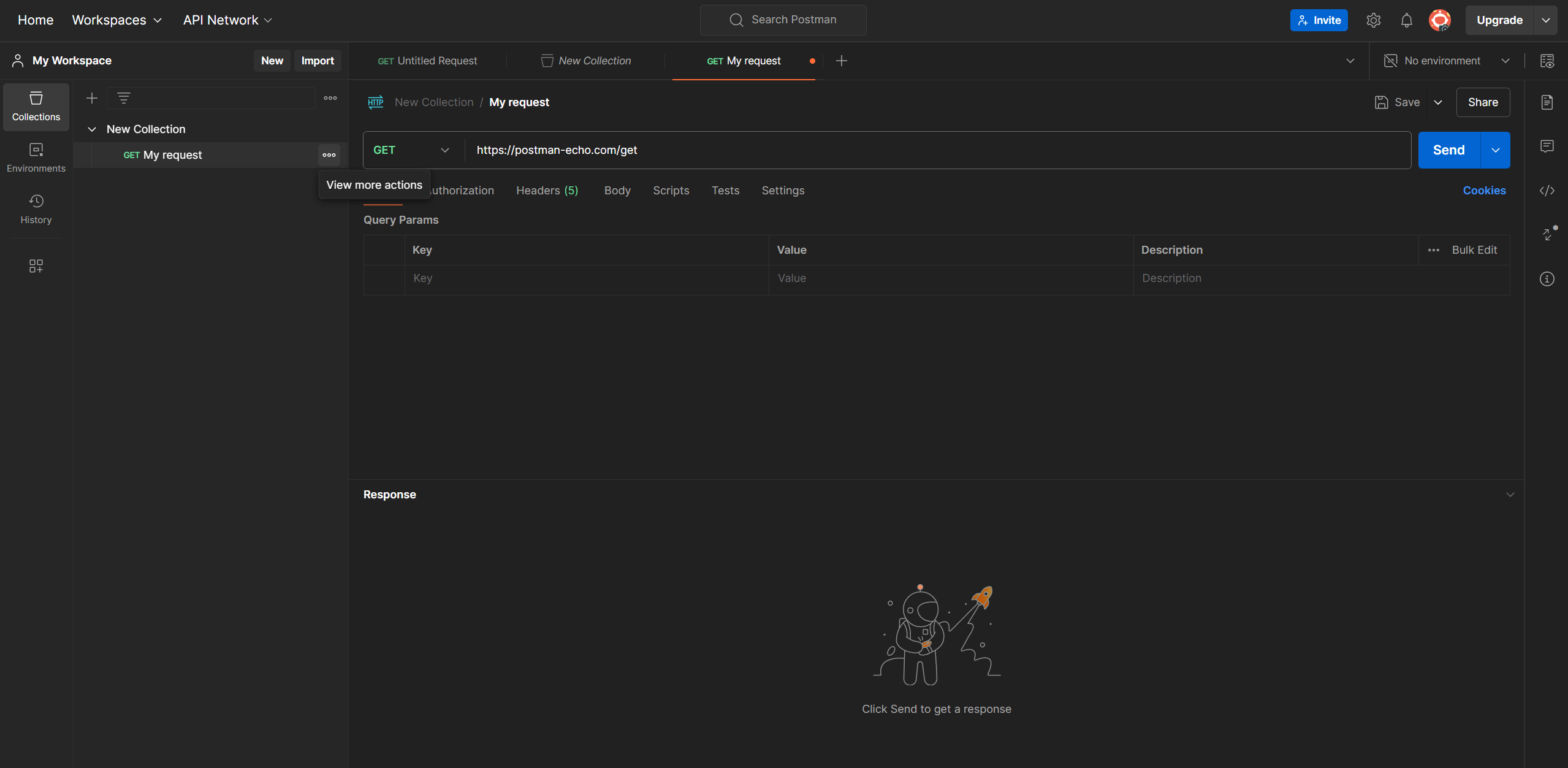This screenshot has width=1568, height=768.
Task: Open the Untitled Request tab
Action: 428,61
